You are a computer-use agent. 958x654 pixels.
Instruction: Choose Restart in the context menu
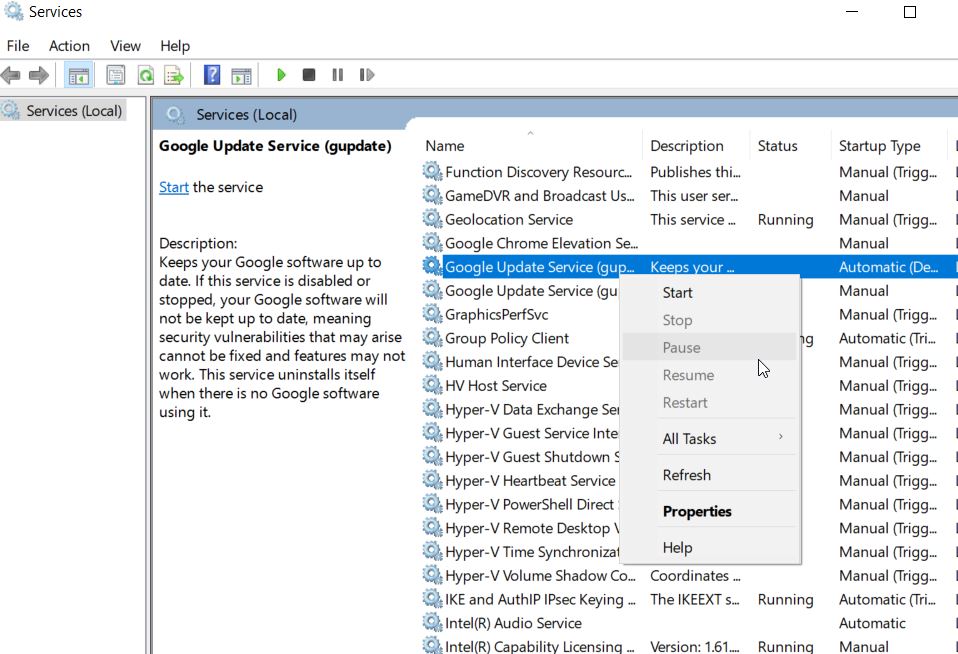coord(710,403)
